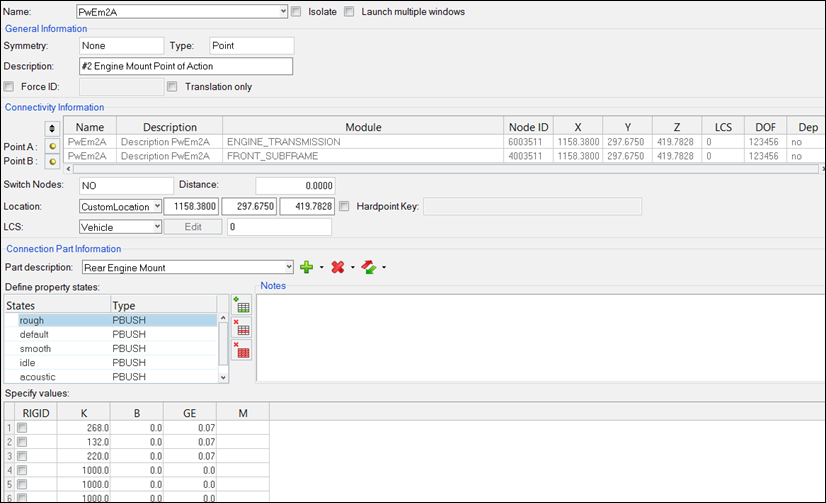This screenshot has width=826, height=503.
Task: Click the up-down sort arrows above Point A
Action: coord(52,128)
